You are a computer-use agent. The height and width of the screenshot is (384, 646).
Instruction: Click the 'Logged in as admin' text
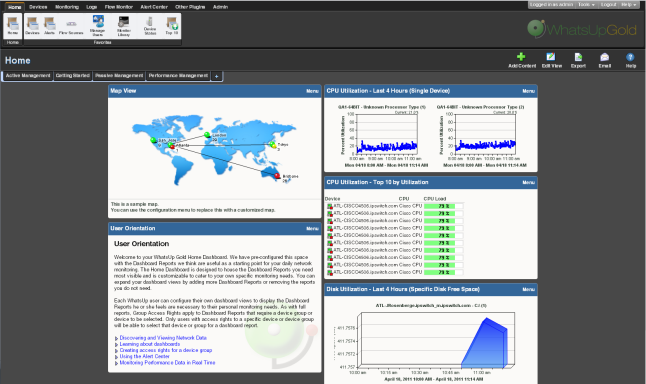pyautogui.click(x=551, y=5)
